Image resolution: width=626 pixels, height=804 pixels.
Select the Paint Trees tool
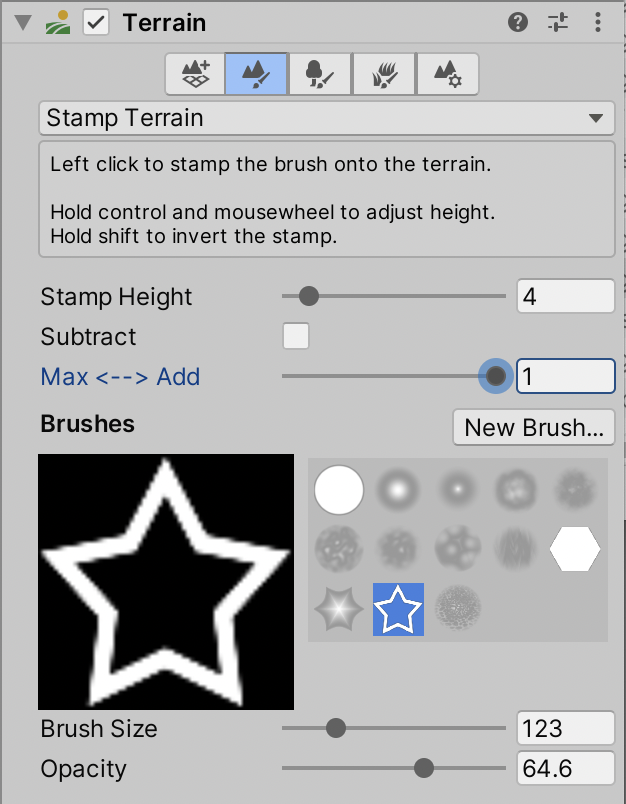[x=322, y=74]
